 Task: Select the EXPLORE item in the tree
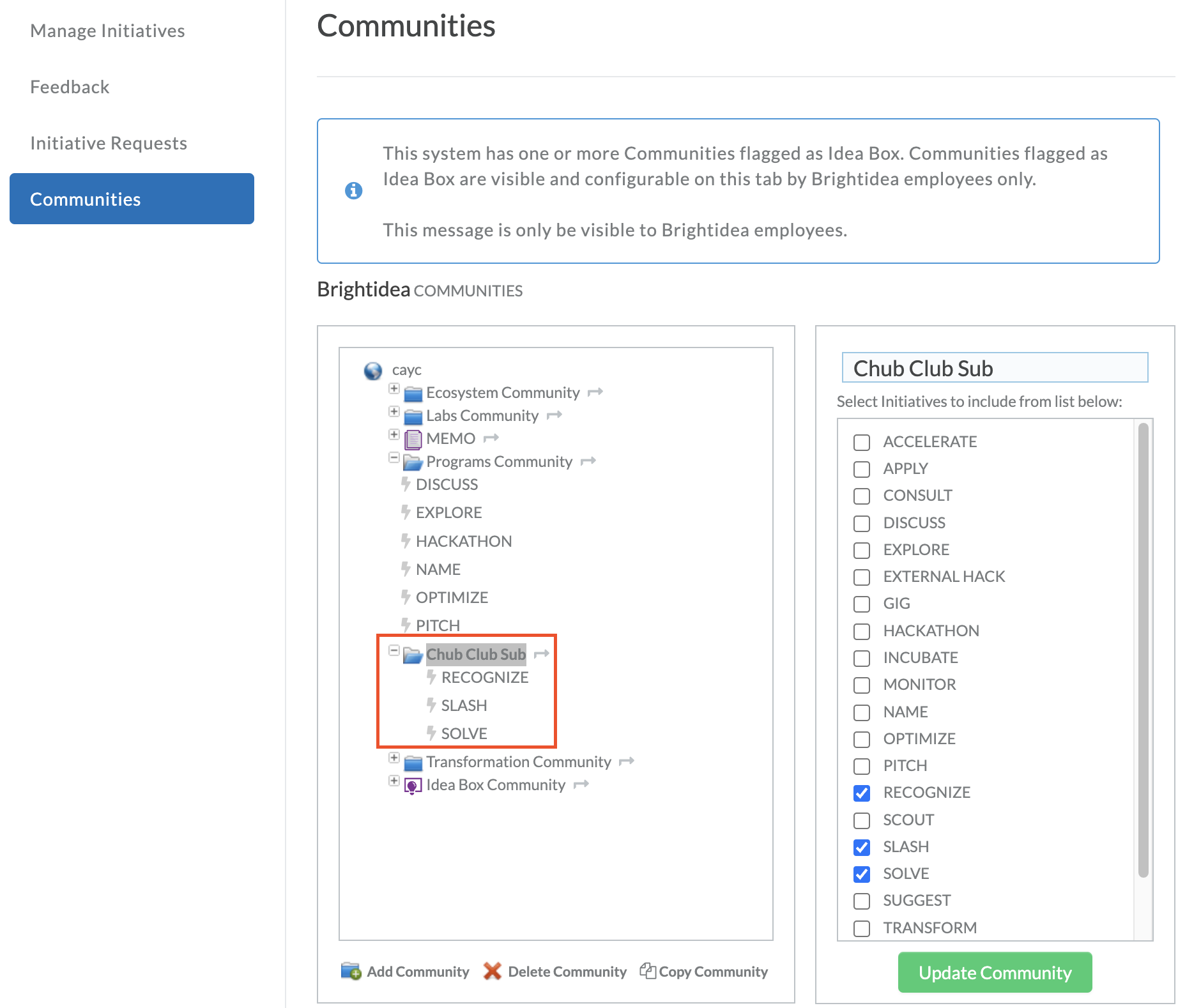tap(449, 512)
